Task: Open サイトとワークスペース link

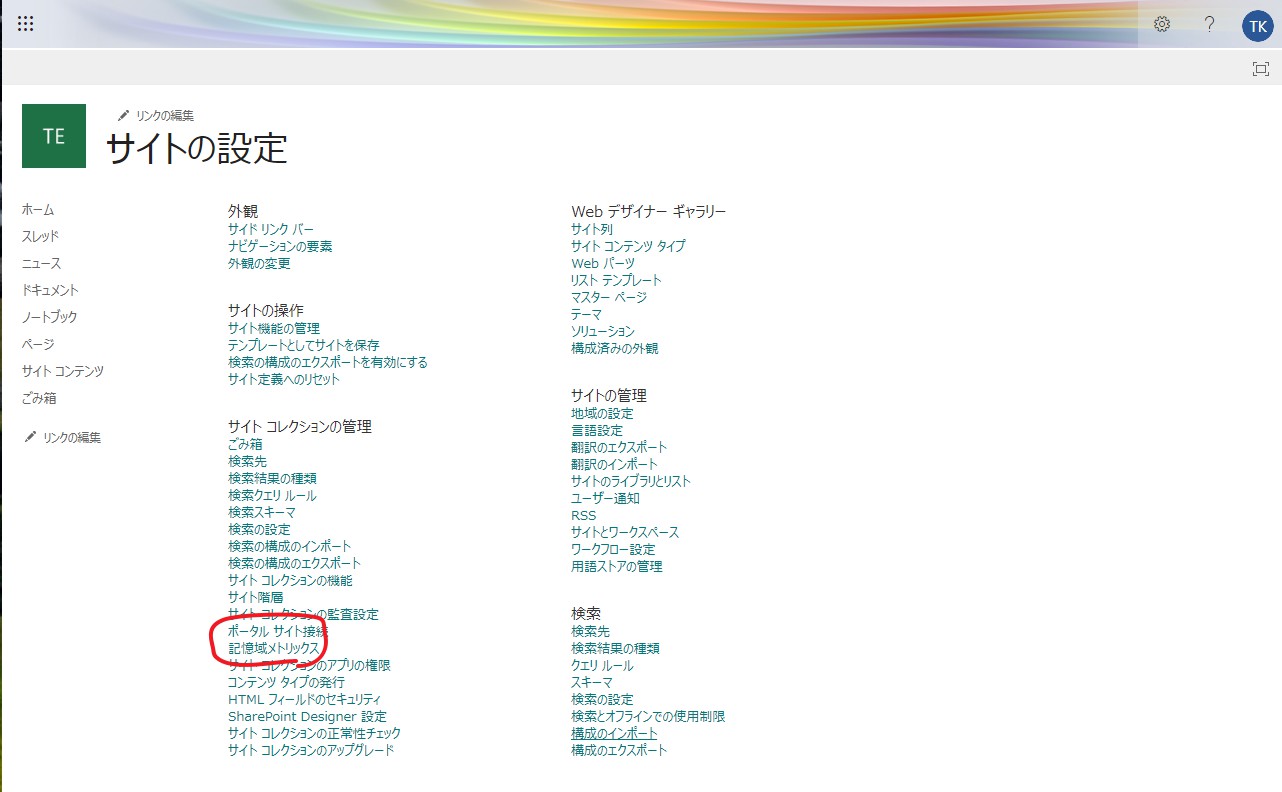Action: pyautogui.click(x=625, y=532)
